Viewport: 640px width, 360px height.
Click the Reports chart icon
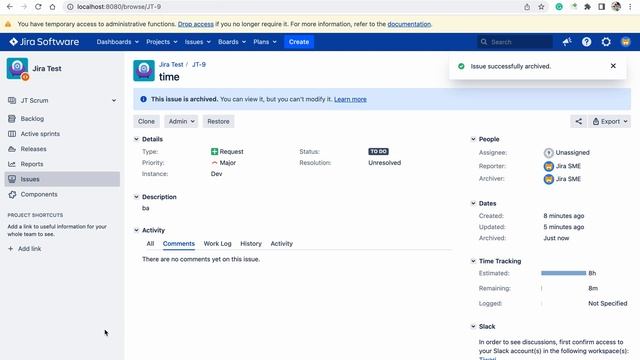(x=12, y=164)
